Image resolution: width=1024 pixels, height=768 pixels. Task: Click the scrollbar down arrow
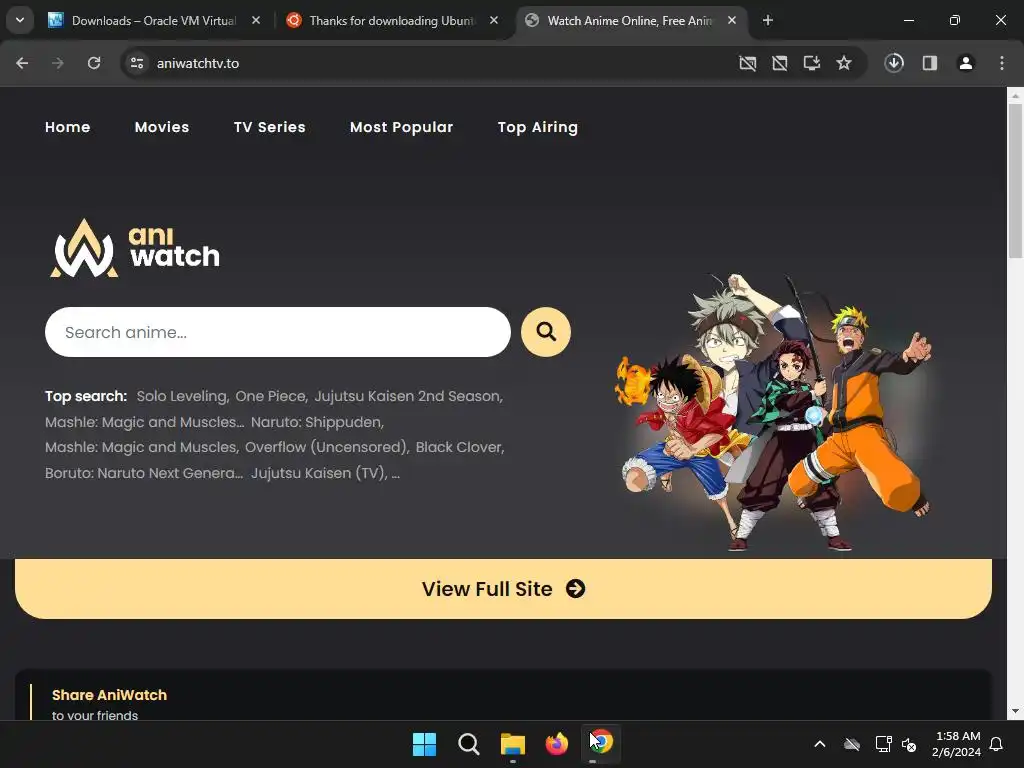point(1015,711)
